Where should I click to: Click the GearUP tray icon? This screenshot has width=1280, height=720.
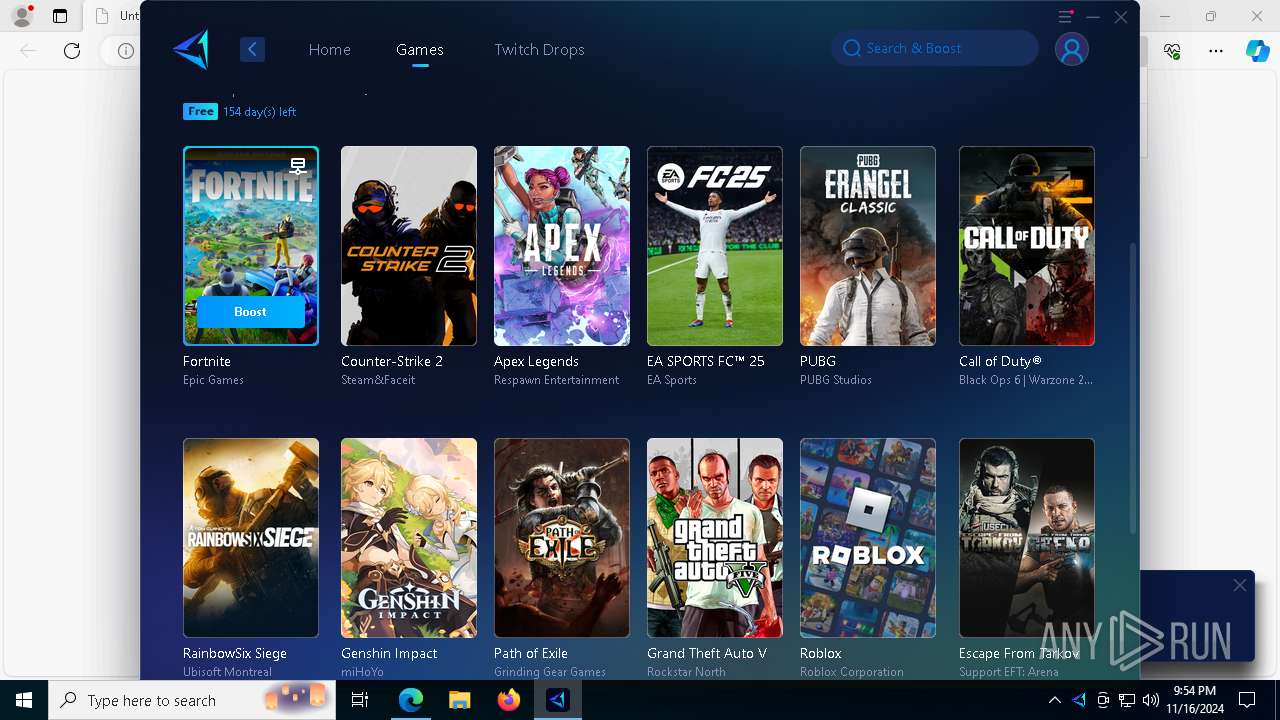click(x=1079, y=700)
